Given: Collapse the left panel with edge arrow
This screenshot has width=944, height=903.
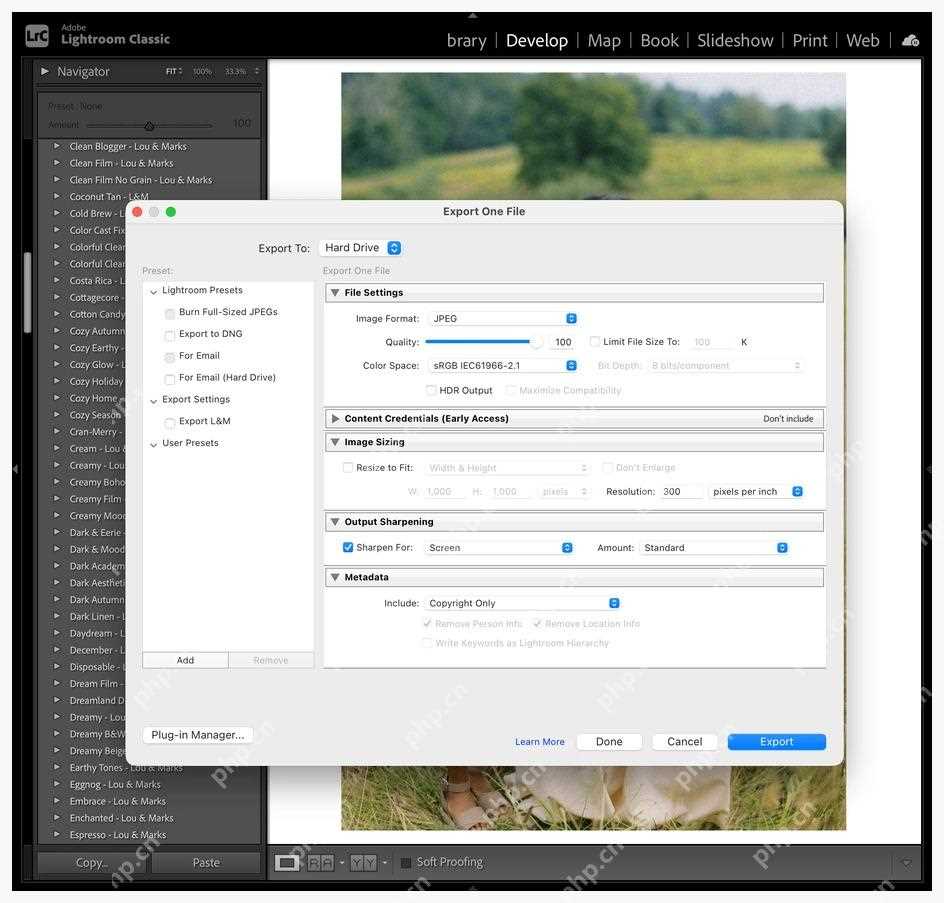Looking at the screenshot, I should 16,468.
